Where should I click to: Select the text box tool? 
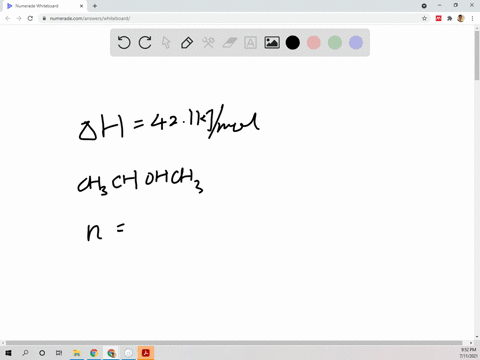(x=250, y=43)
